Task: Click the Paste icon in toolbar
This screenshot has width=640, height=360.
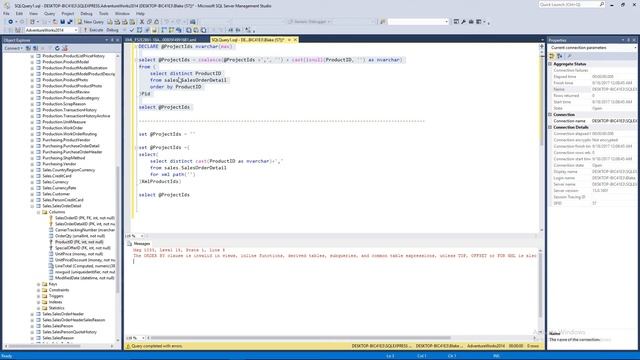Action: pos(157,22)
